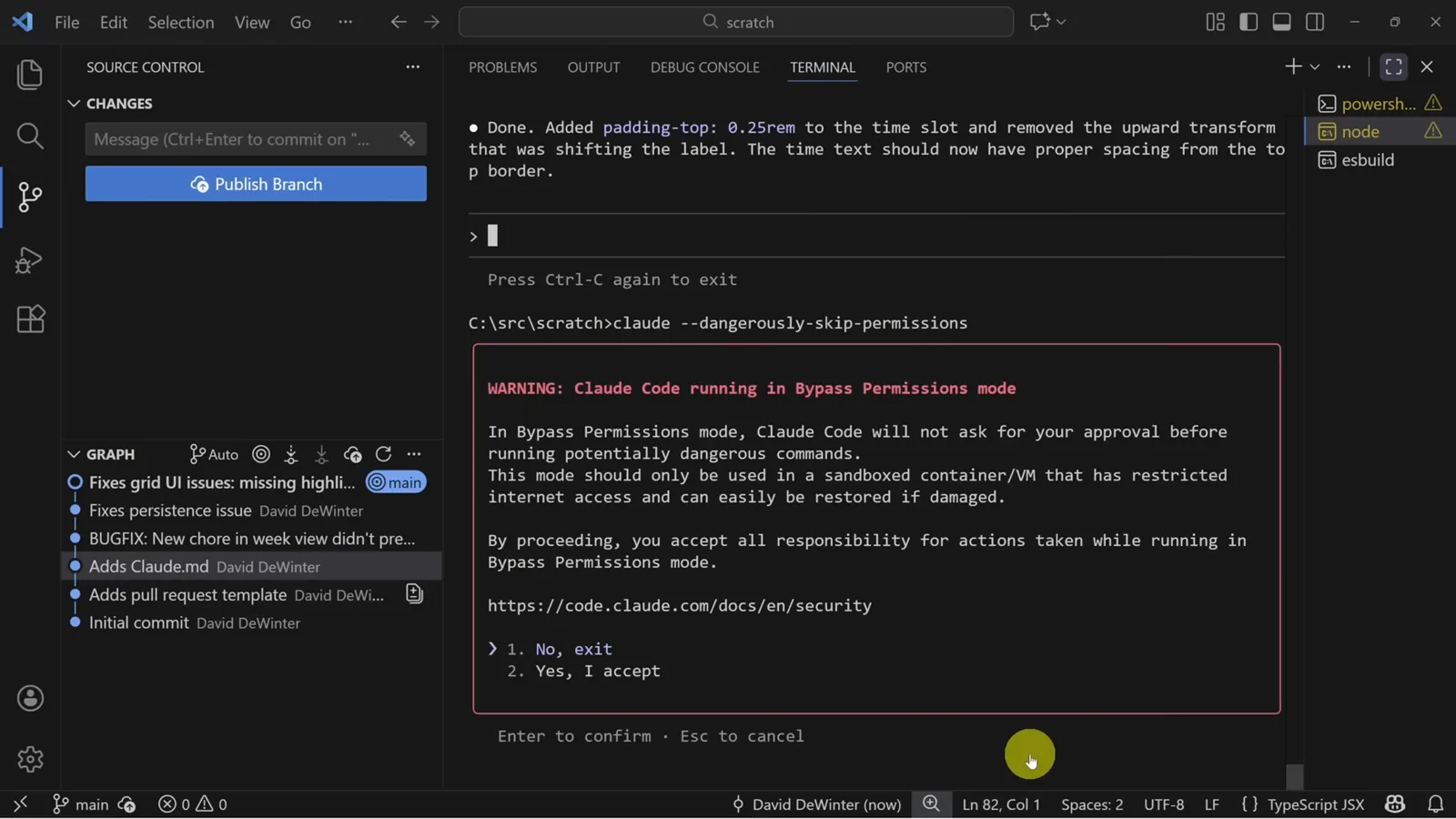Generate commit message with sparkle icon

(x=407, y=138)
